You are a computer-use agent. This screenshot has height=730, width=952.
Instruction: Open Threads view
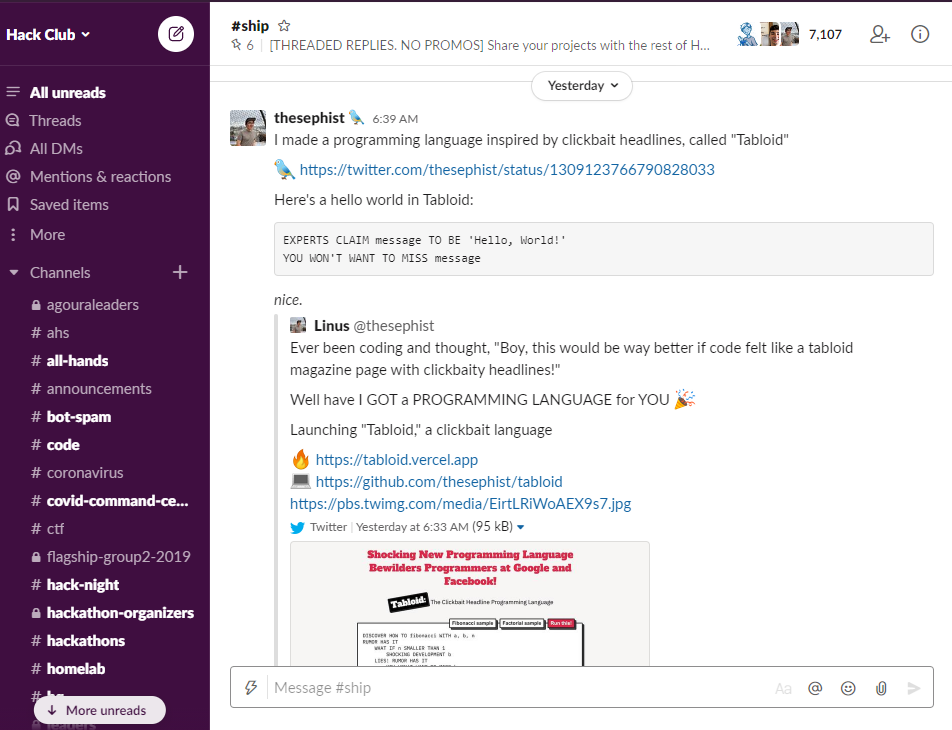point(55,120)
